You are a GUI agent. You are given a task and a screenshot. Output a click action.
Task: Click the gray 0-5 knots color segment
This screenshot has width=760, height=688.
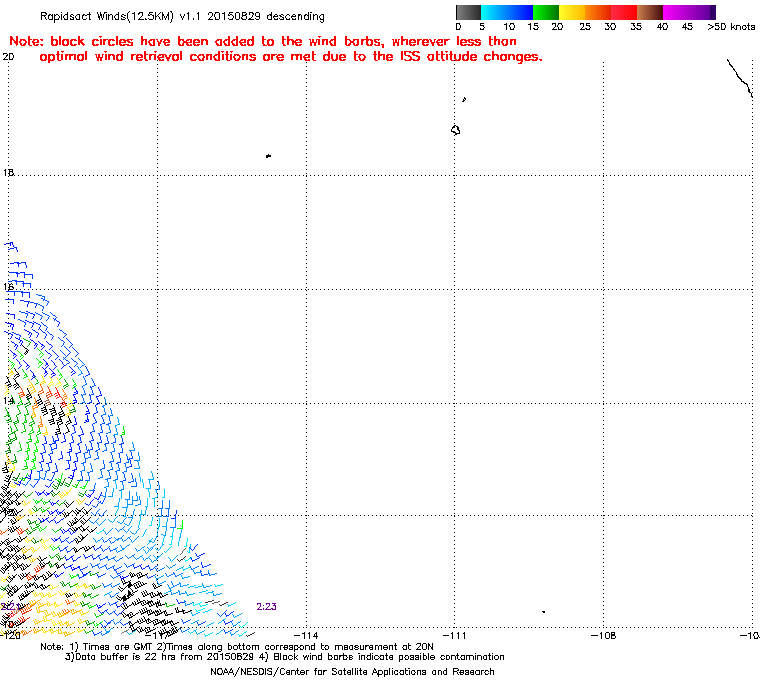click(x=468, y=12)
